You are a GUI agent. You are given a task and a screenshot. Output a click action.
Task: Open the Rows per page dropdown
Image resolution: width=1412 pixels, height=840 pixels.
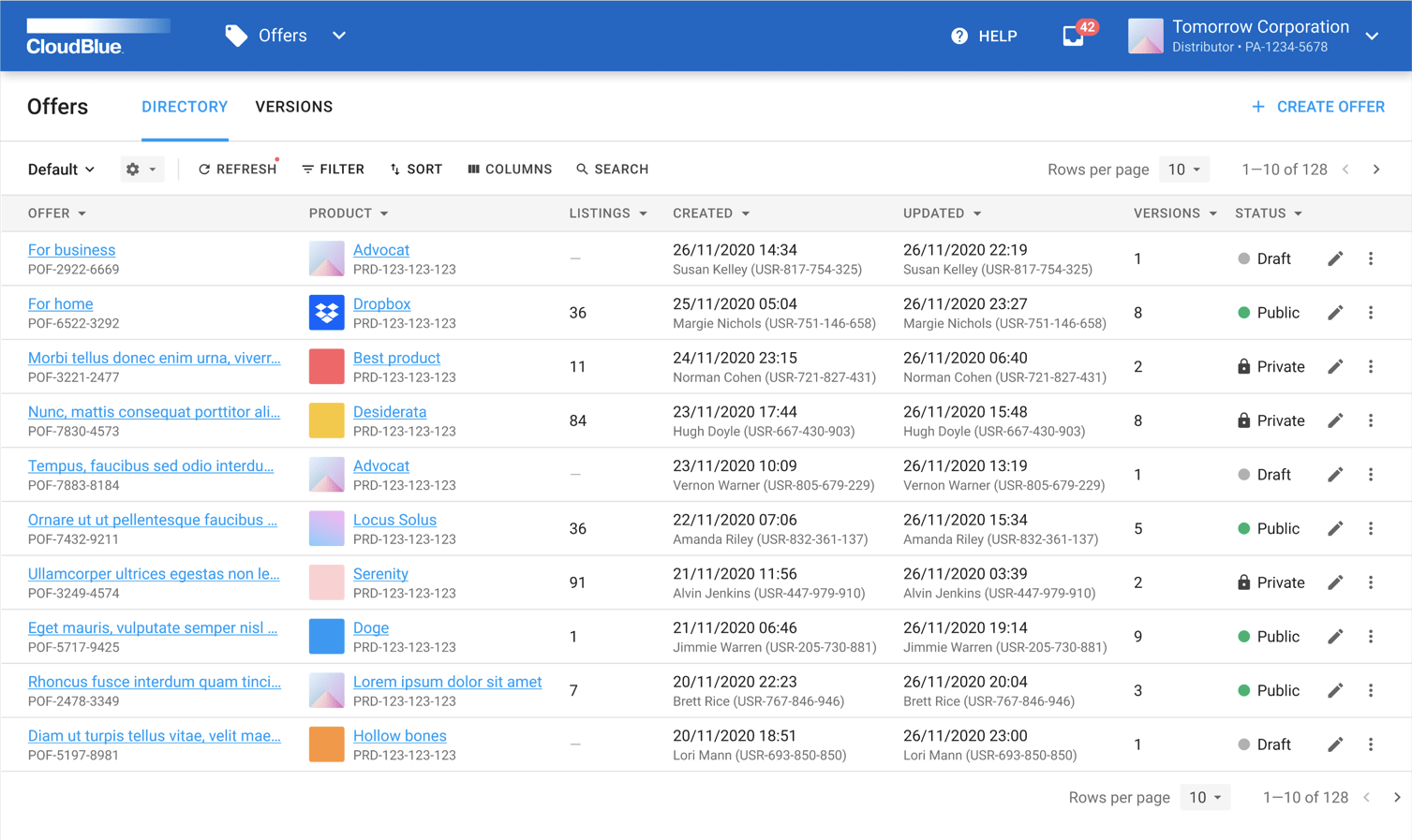[1184, 169]
